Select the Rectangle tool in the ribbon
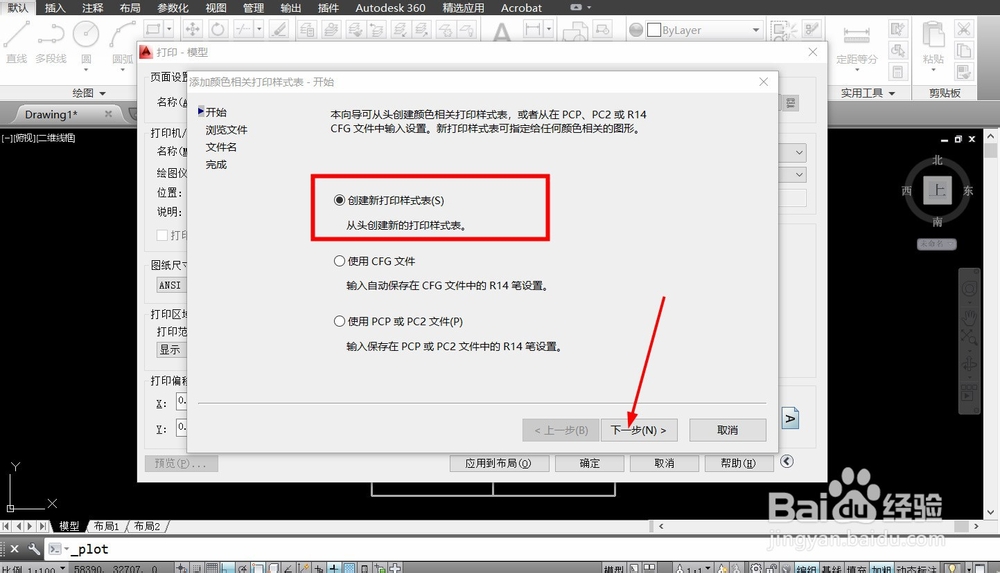Screen dimensions: 1000x573 coord(153,29)
